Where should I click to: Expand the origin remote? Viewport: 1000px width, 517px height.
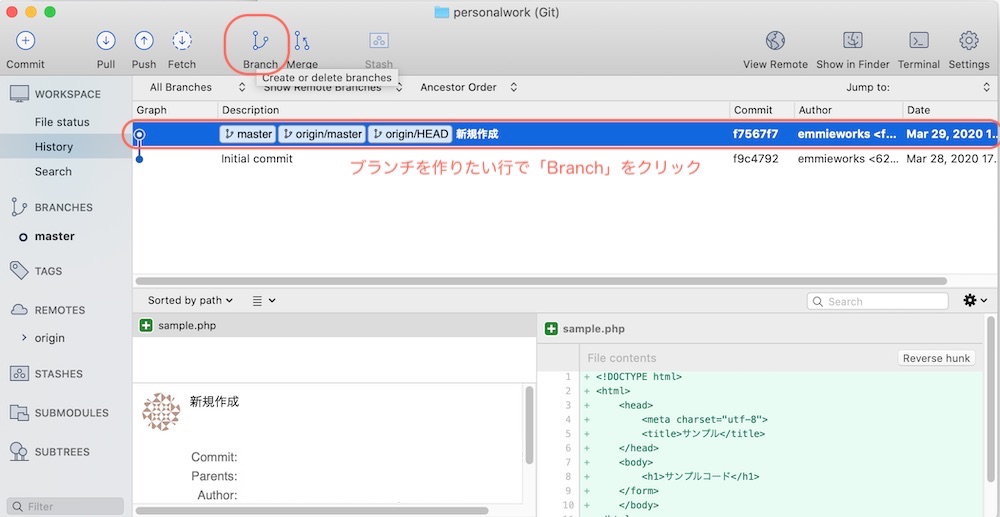[24, 338]
